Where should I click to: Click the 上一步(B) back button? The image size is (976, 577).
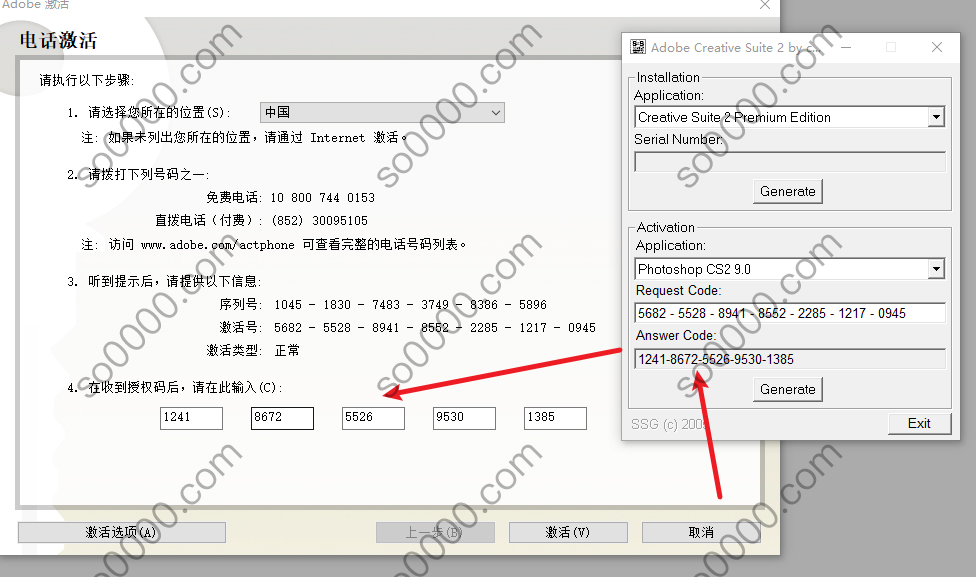pyautogui.click(x=435, y=532)
